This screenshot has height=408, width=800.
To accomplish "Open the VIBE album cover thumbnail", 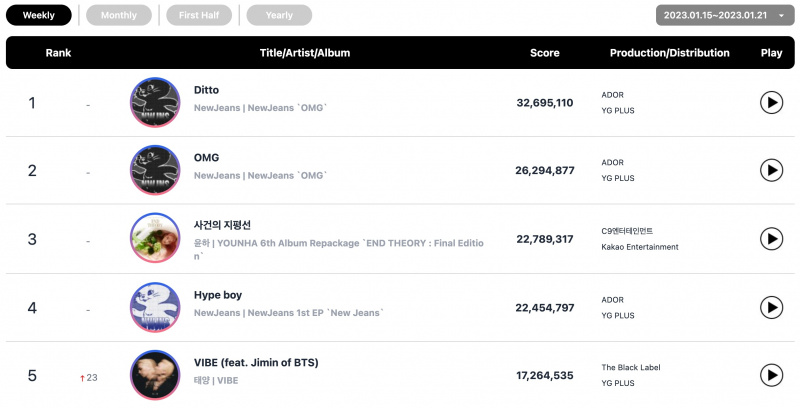I will (155, 375).
